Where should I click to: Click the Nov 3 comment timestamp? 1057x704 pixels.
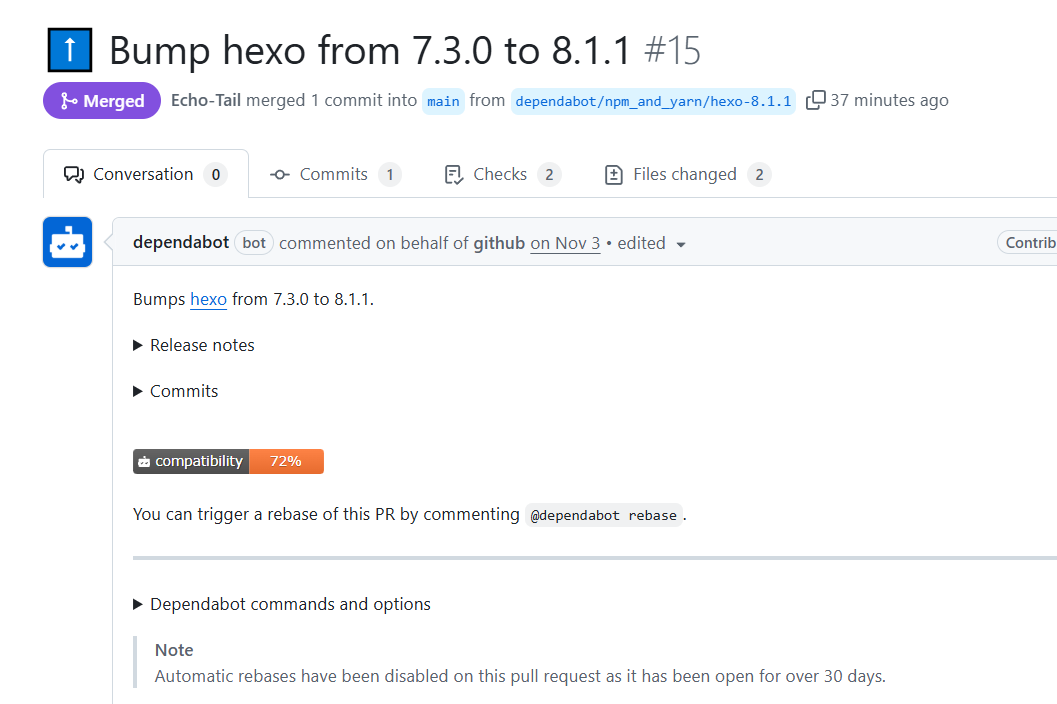point(565,243)
